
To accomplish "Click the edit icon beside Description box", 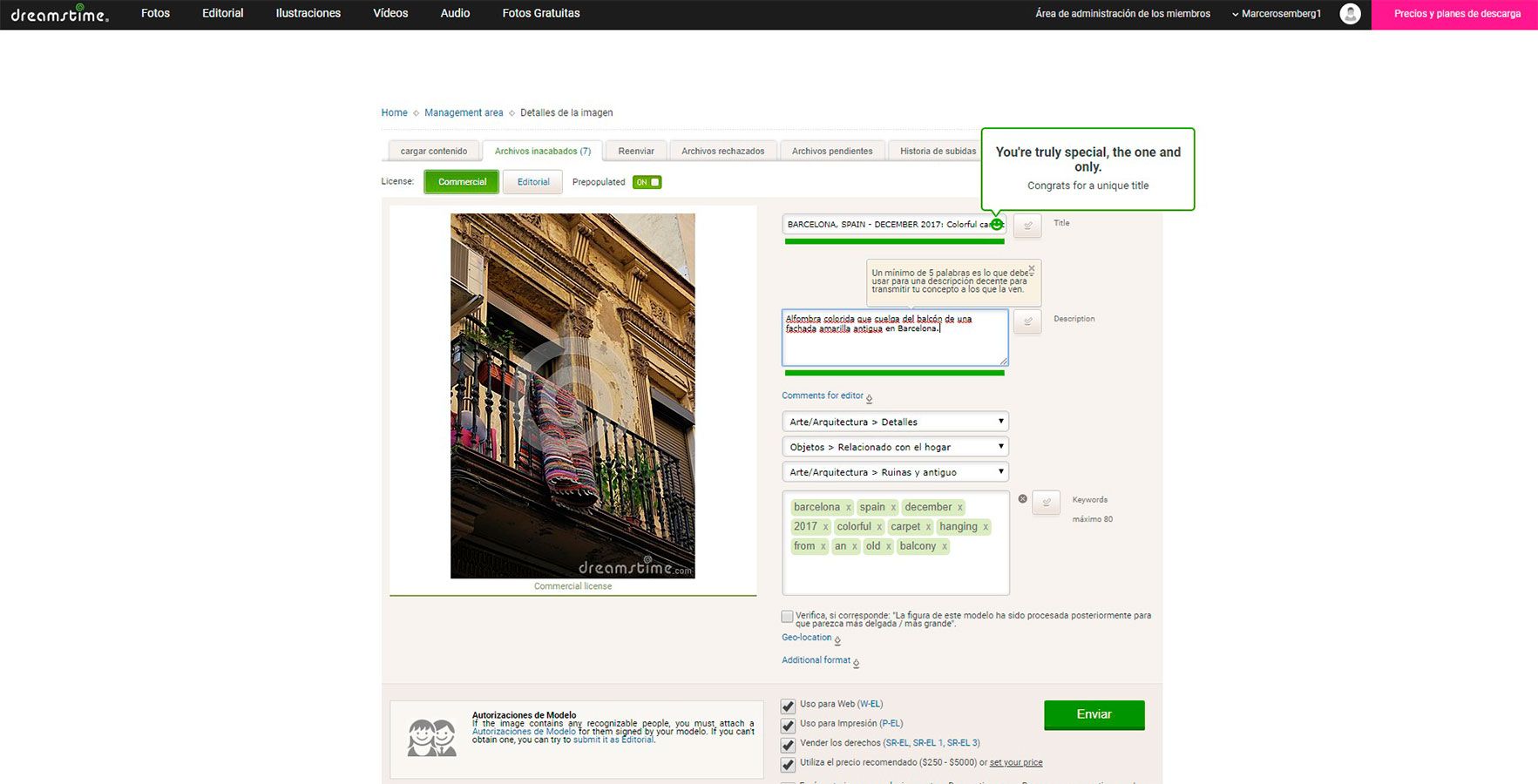I will pos(1027,321).
